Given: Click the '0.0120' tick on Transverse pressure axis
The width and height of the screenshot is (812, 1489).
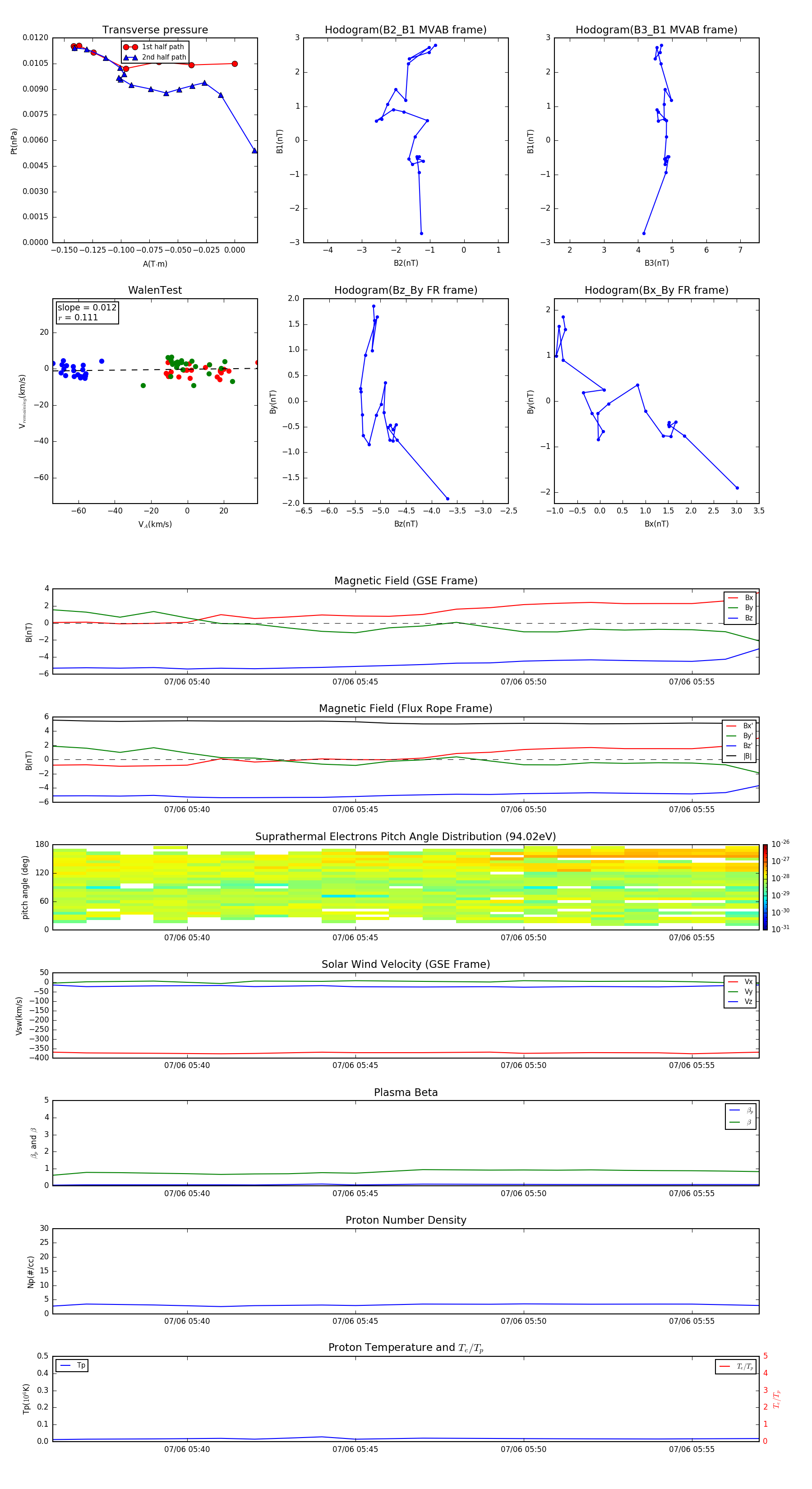Looking at the screenshot, I should pyautogui.click(x=35, y=37).
